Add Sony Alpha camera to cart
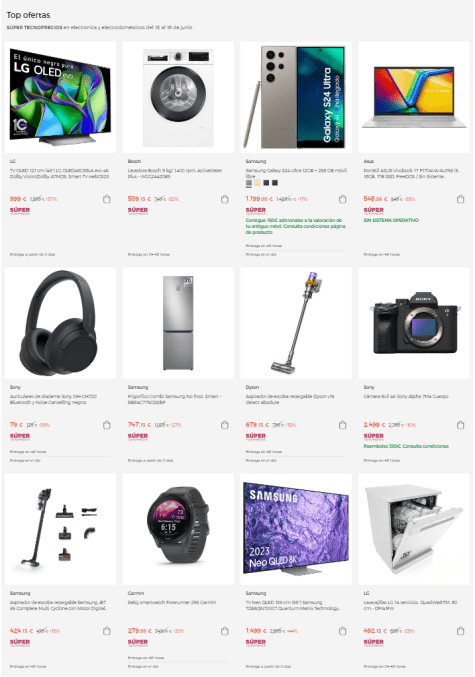The height and width of the screenshot is (677, 475). coord(460,425)
